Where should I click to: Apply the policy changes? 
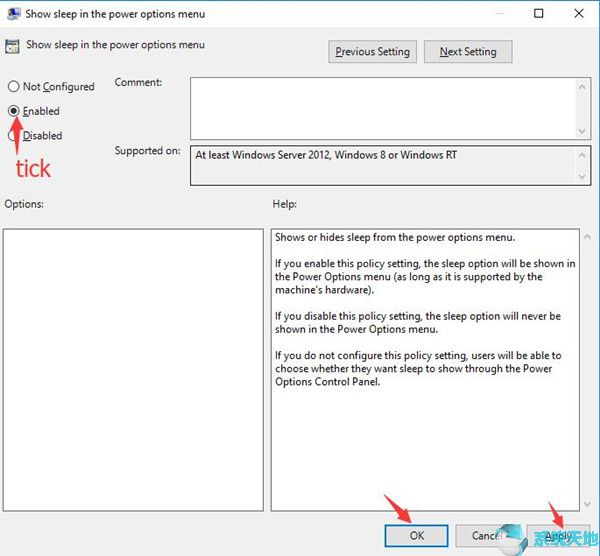pos(558,535)
